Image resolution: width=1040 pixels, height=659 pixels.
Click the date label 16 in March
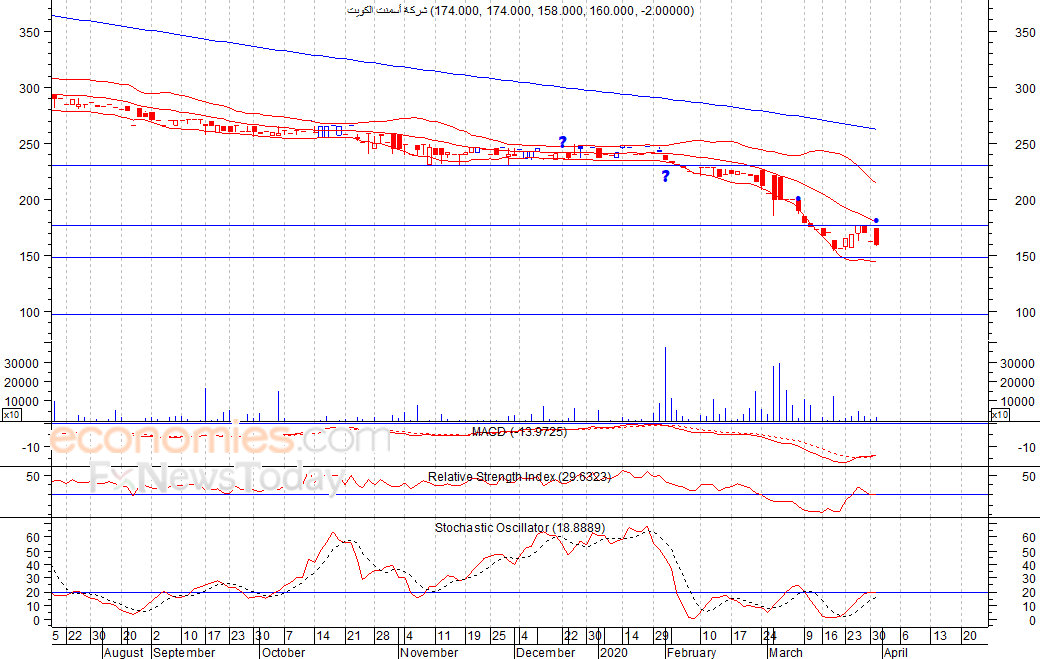click(x=831, y=636)
